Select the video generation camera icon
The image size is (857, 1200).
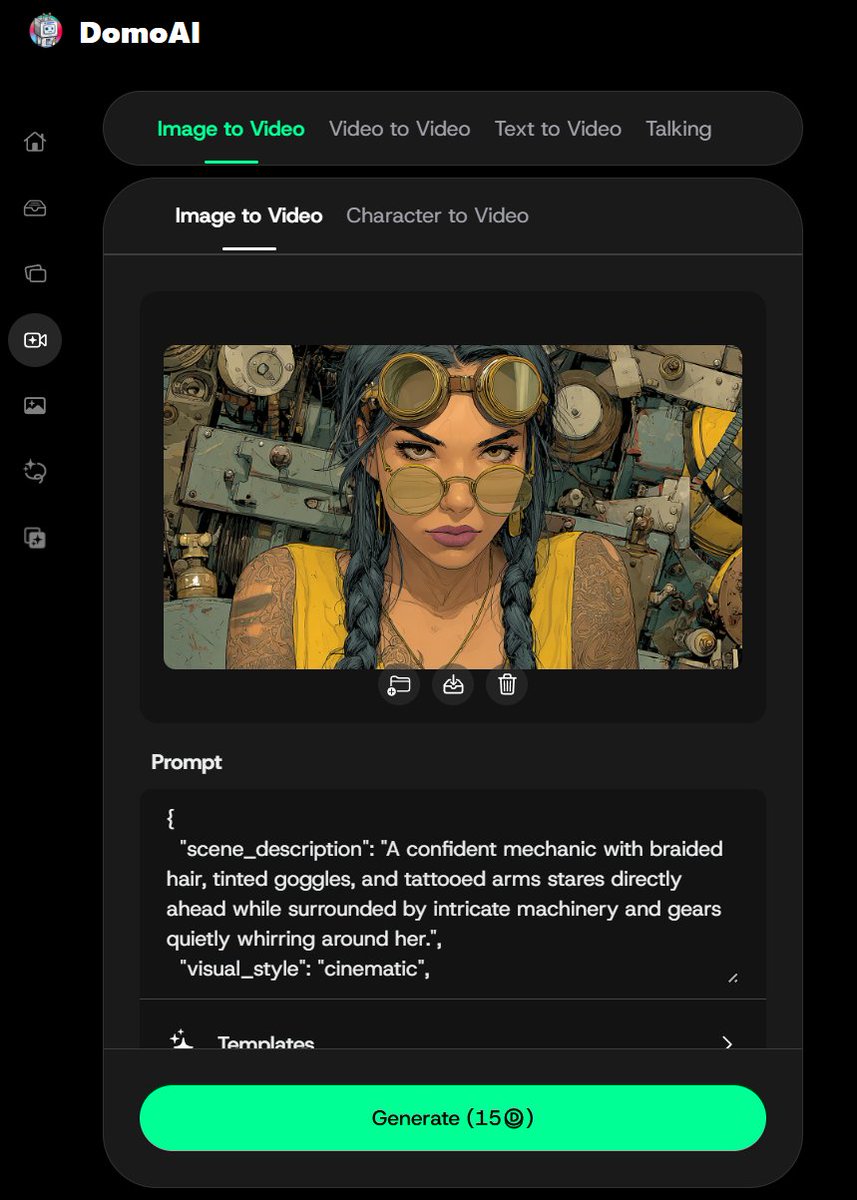point(35,340)
